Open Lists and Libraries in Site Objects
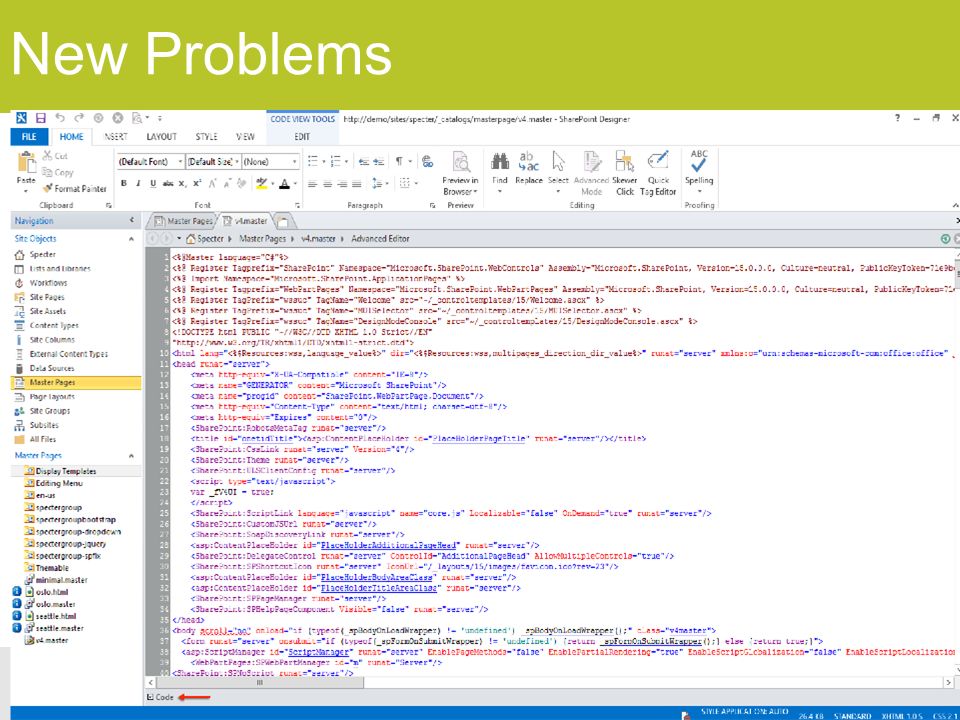Image resolution: width=960 pixels, height=720 pixels. coord(60,269)
